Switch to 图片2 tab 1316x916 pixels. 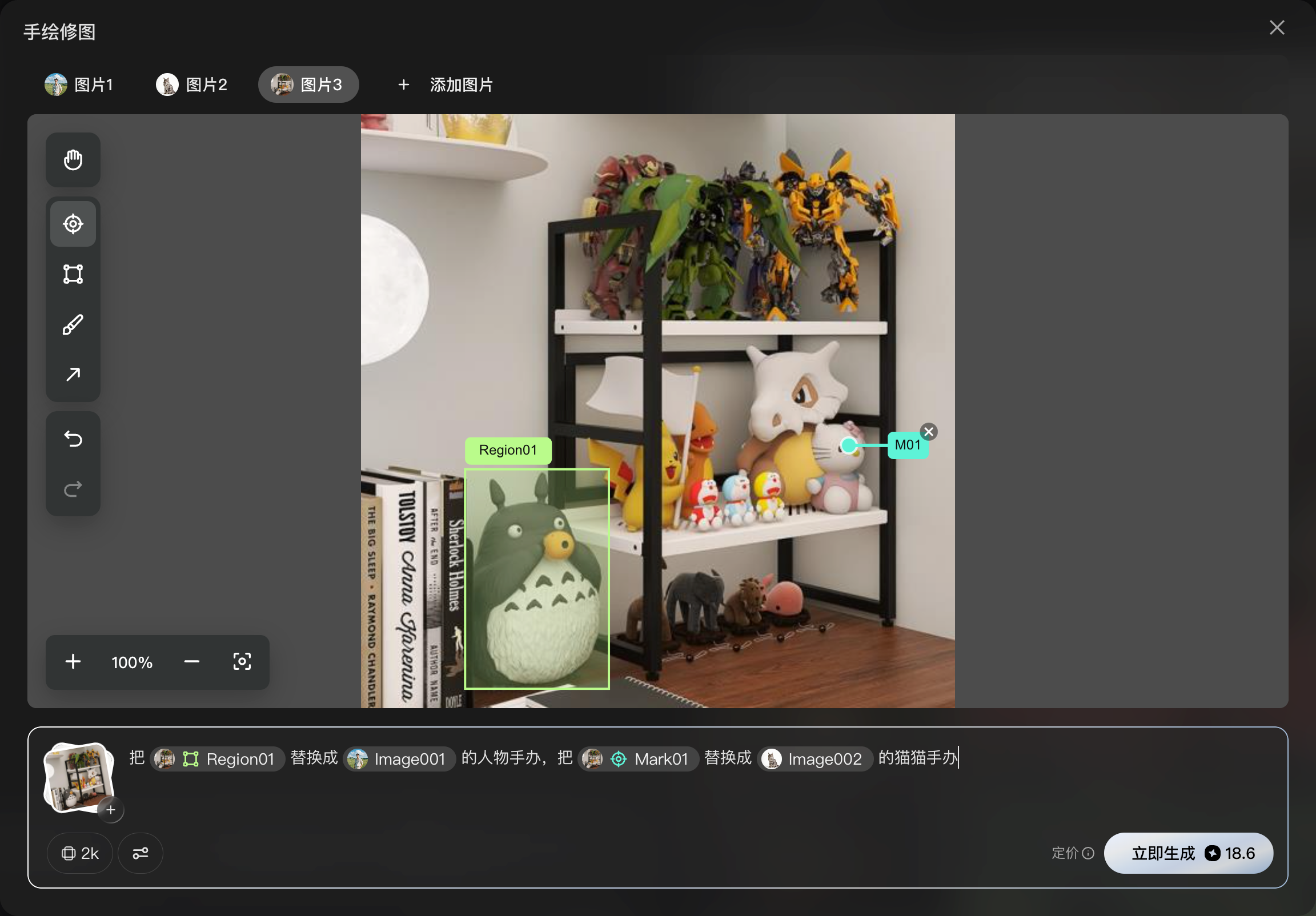[x=192, y=85]
